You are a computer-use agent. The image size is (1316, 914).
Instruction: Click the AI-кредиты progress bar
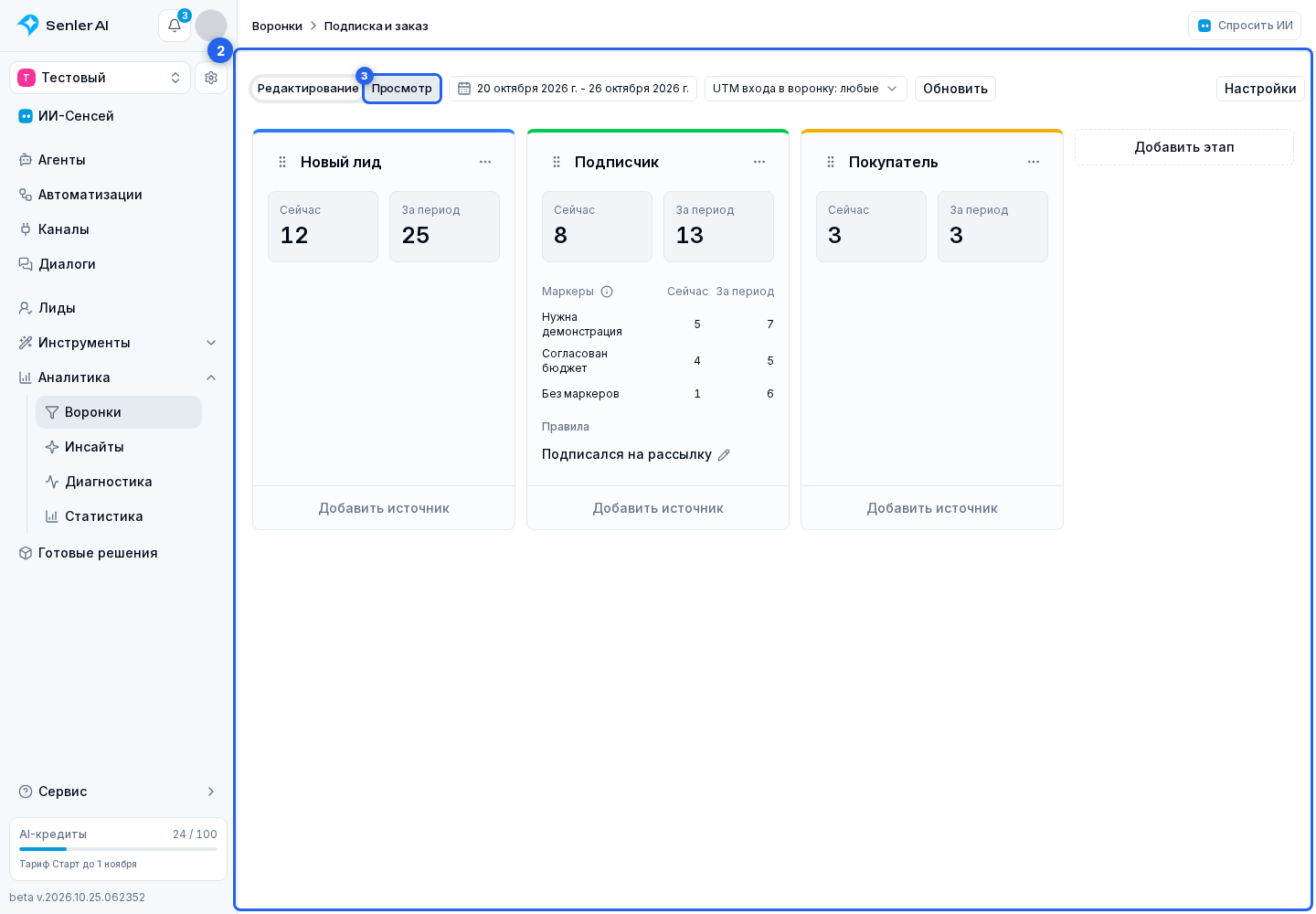118,849
